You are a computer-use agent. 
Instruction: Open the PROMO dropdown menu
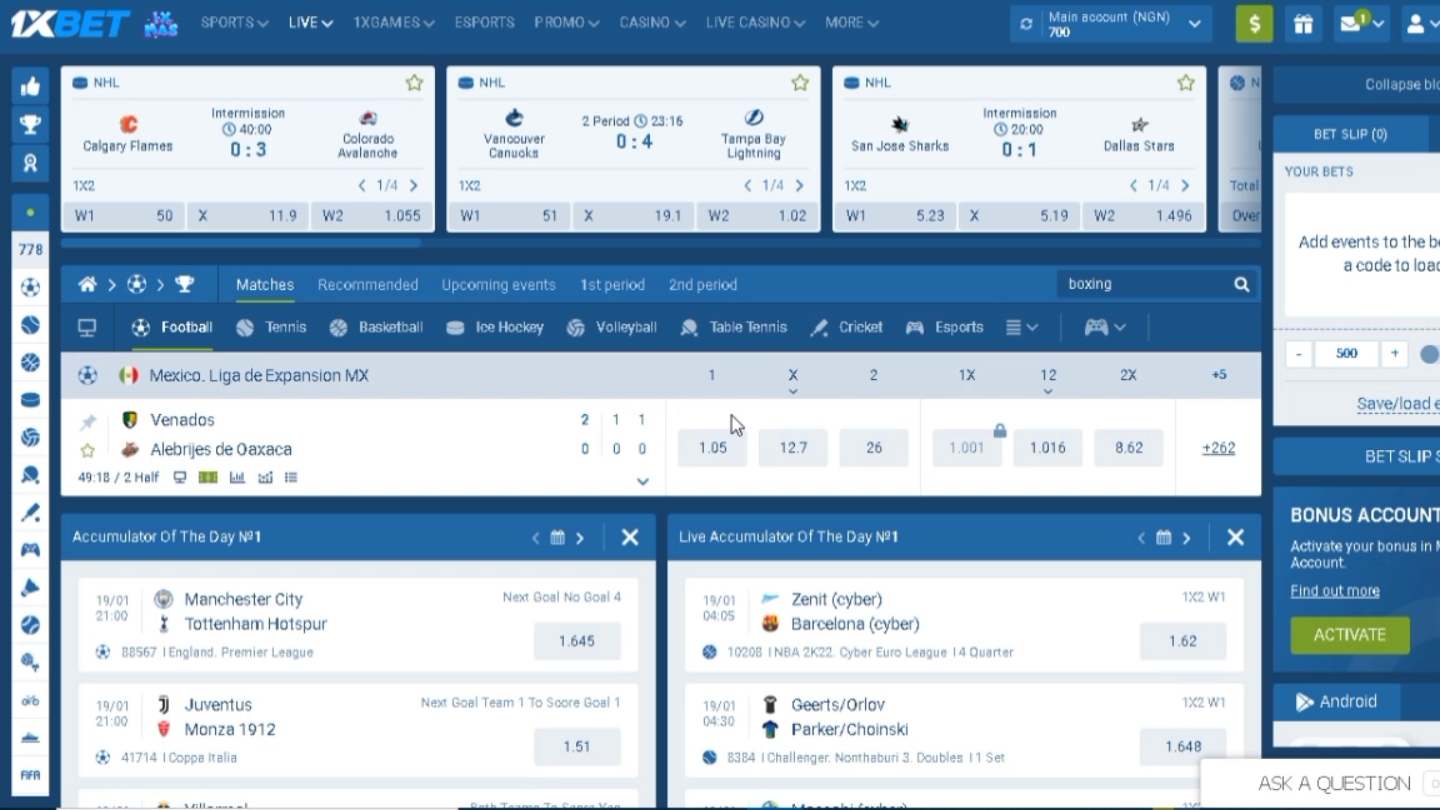click(x=566, y=22)
